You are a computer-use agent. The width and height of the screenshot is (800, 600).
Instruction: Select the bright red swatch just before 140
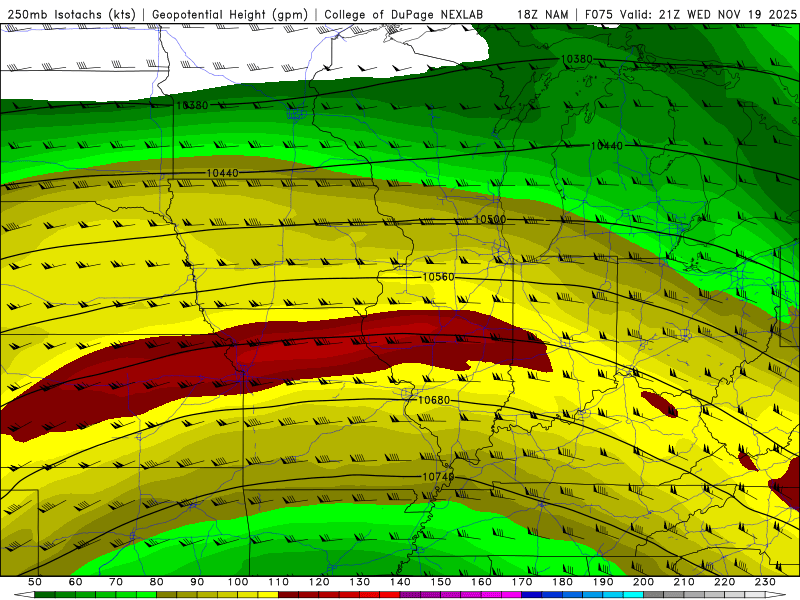(390, 595)
